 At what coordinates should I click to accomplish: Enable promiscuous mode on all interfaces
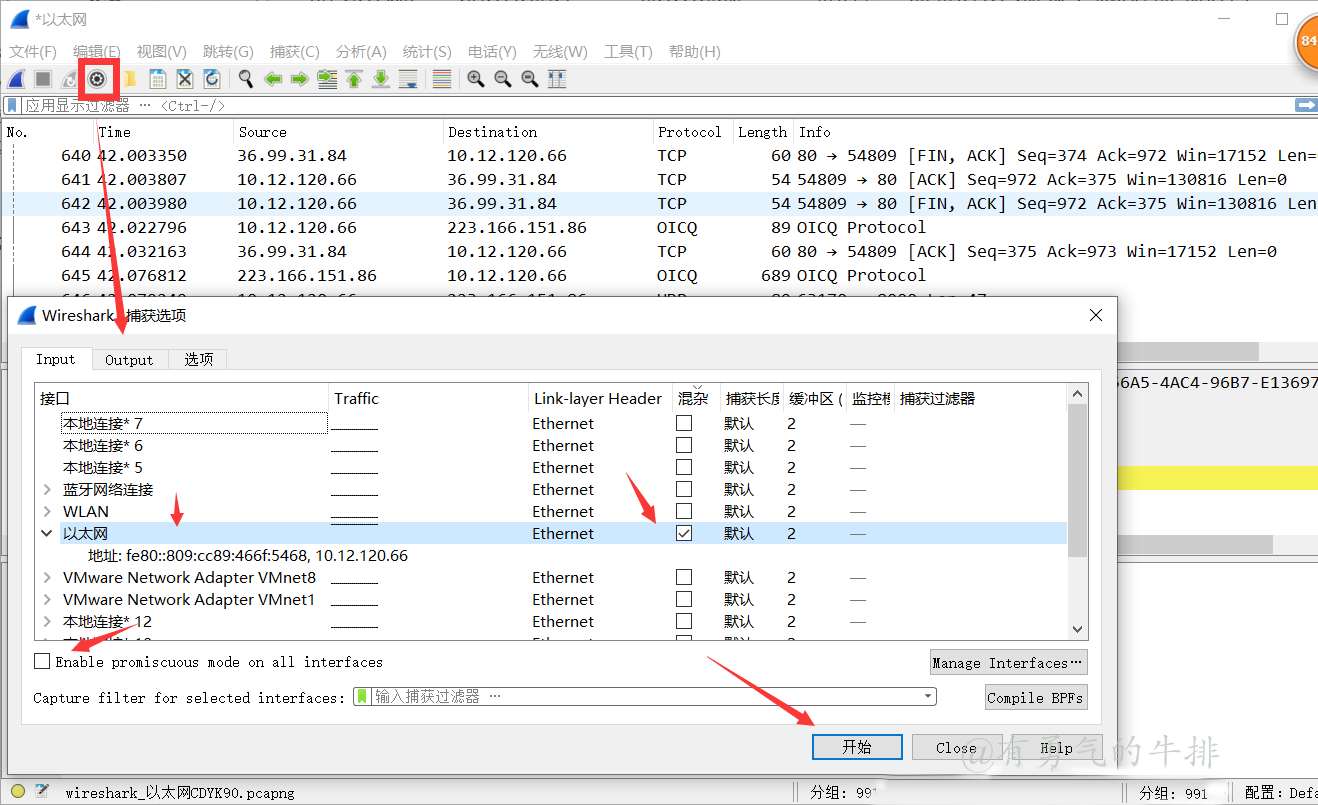pos(42,661)
